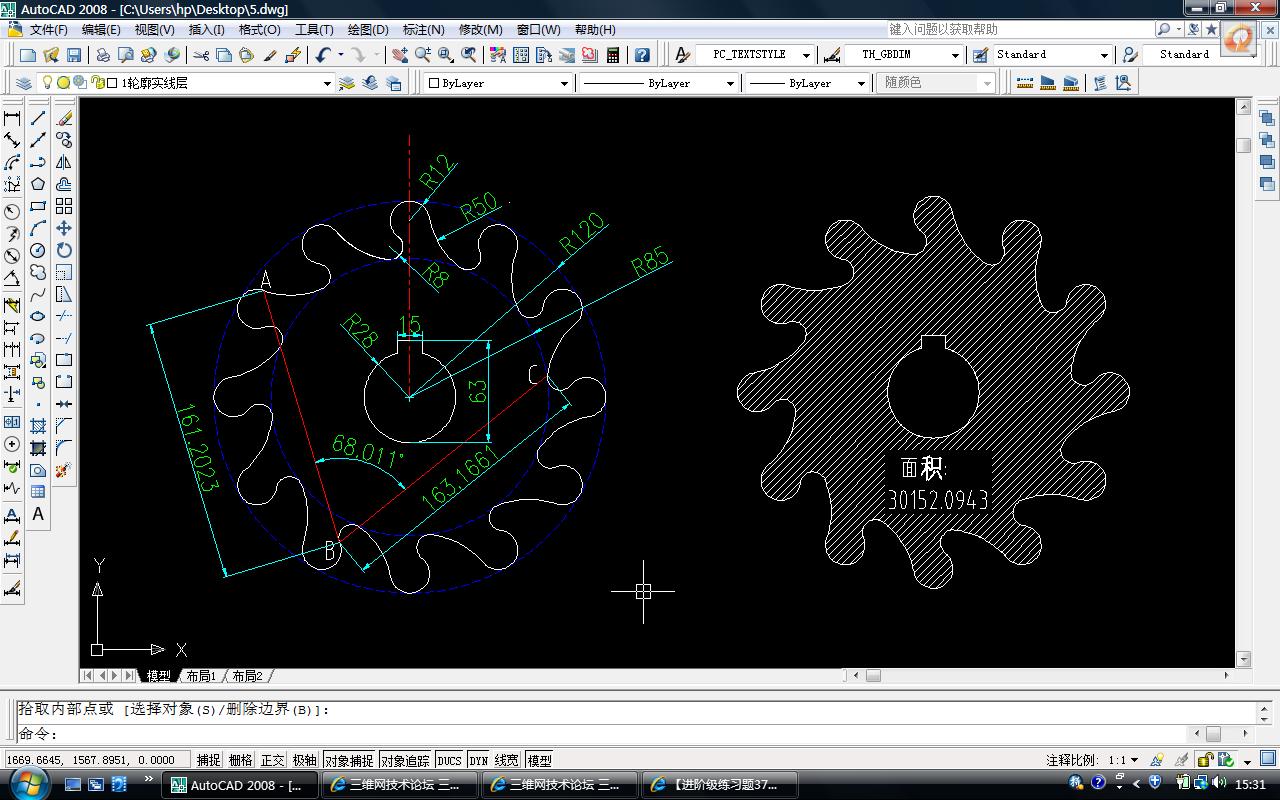Screen dimensions: 1280x800
Task: Toggle DYN dynamic input in status bar
Action: (x=479, y=760)
